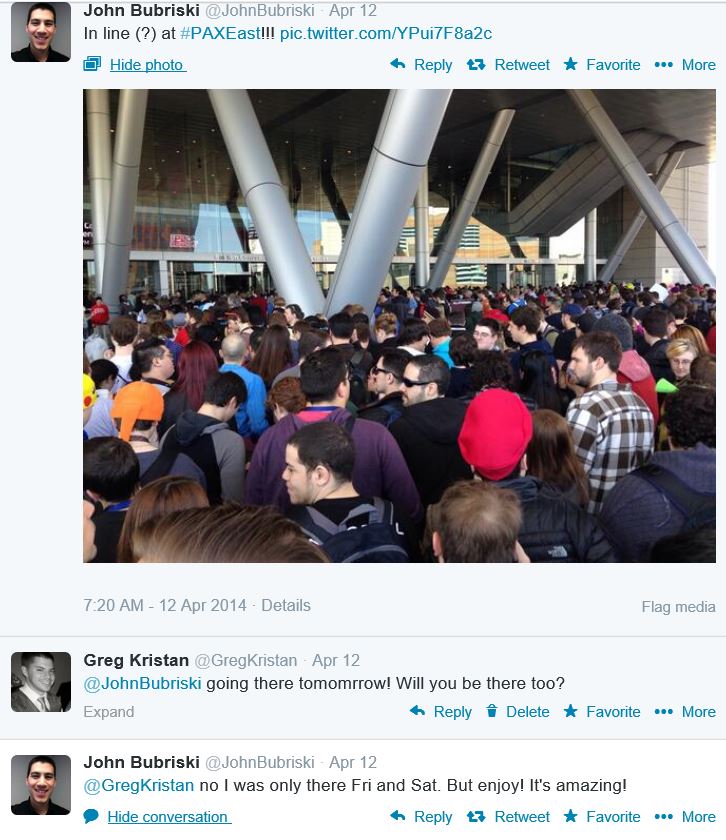Favorite John's 'But enjoy' reply
This screenshot has width=726, height=840.
[602, 816]
